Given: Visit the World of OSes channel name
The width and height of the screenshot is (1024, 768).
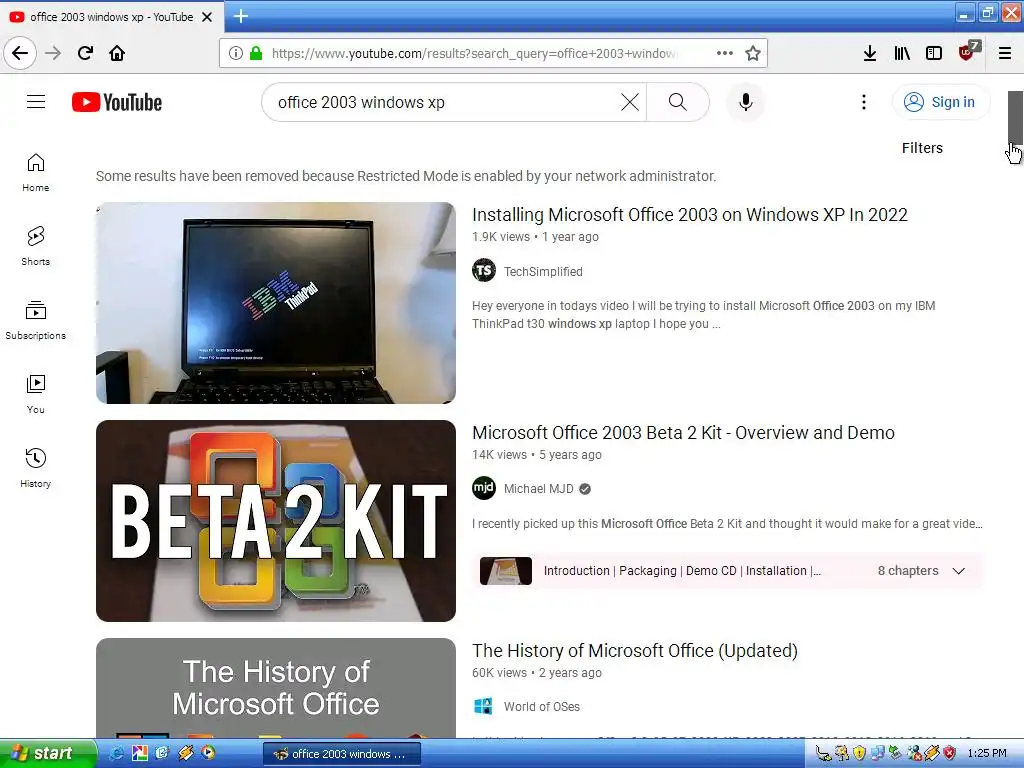Looking at the screenshot, I should pos(541,707).
